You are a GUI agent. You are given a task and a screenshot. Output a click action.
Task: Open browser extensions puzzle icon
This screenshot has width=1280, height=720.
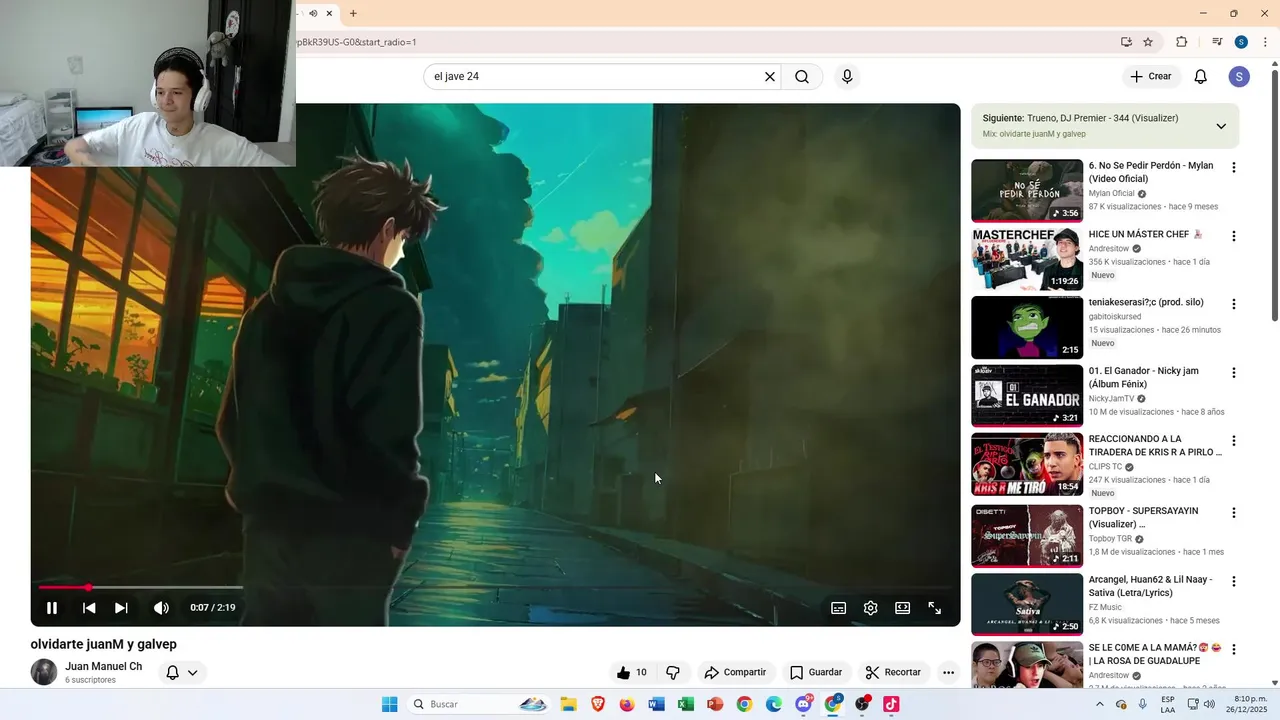(1181, 42)
